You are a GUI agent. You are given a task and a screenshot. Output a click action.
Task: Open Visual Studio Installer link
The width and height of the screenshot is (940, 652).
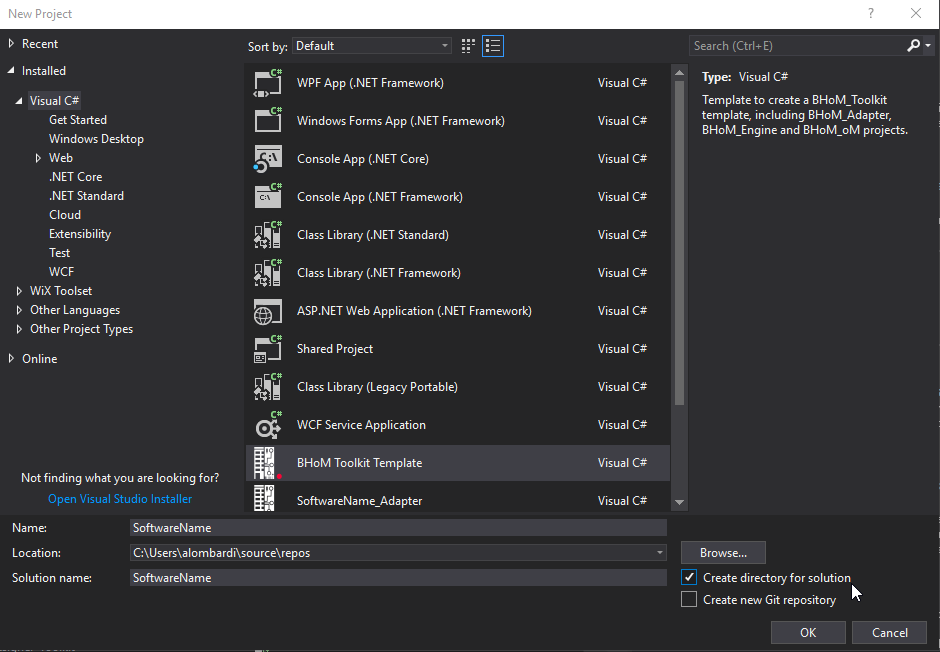pos(120,499)
